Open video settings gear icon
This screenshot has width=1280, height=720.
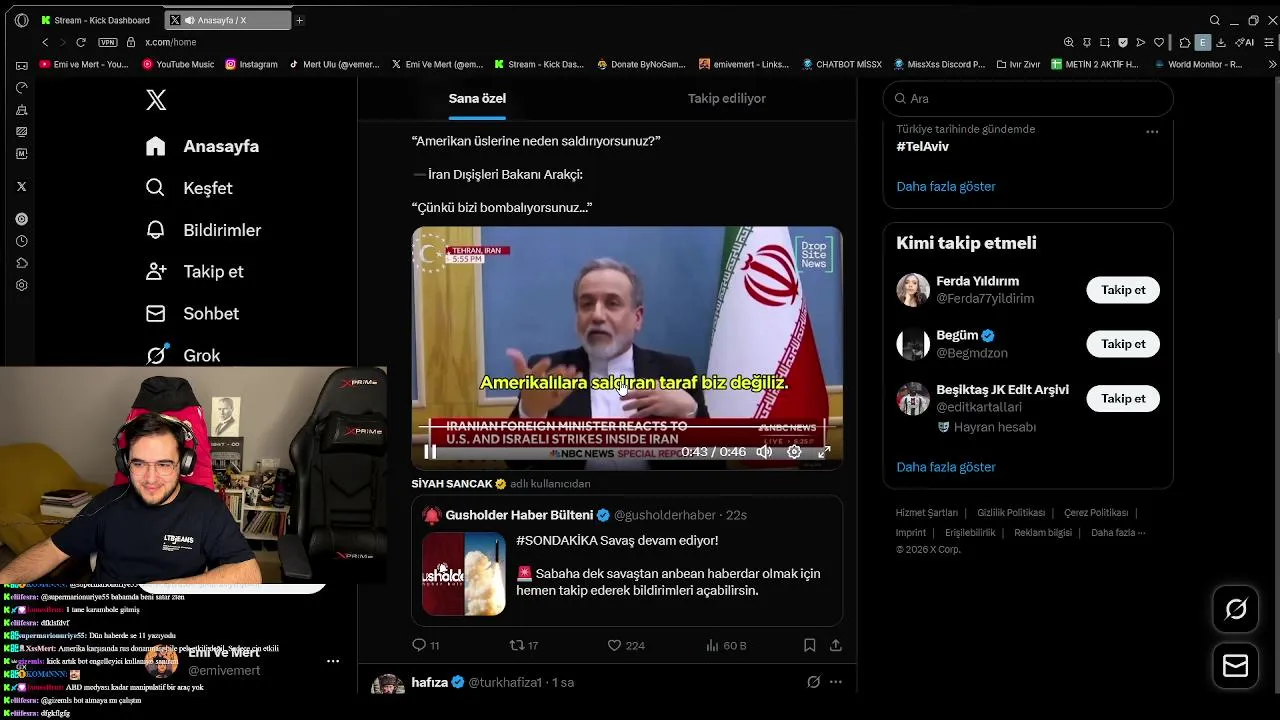pos(794,452)
